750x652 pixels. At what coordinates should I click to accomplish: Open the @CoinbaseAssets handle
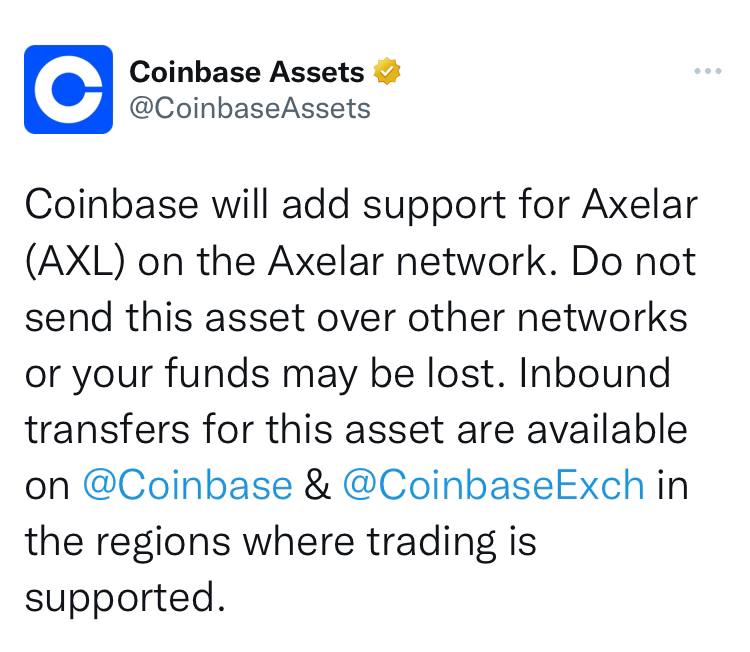(250, 107)
